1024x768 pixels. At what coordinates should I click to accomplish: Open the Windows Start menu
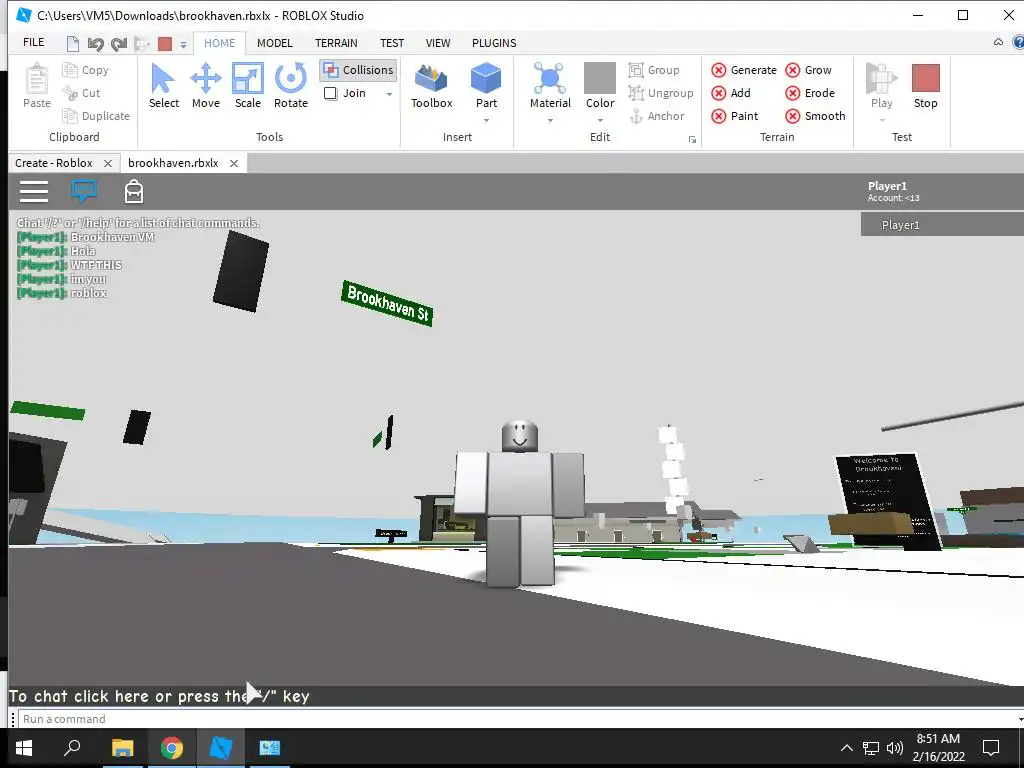(x=24, y=748)
